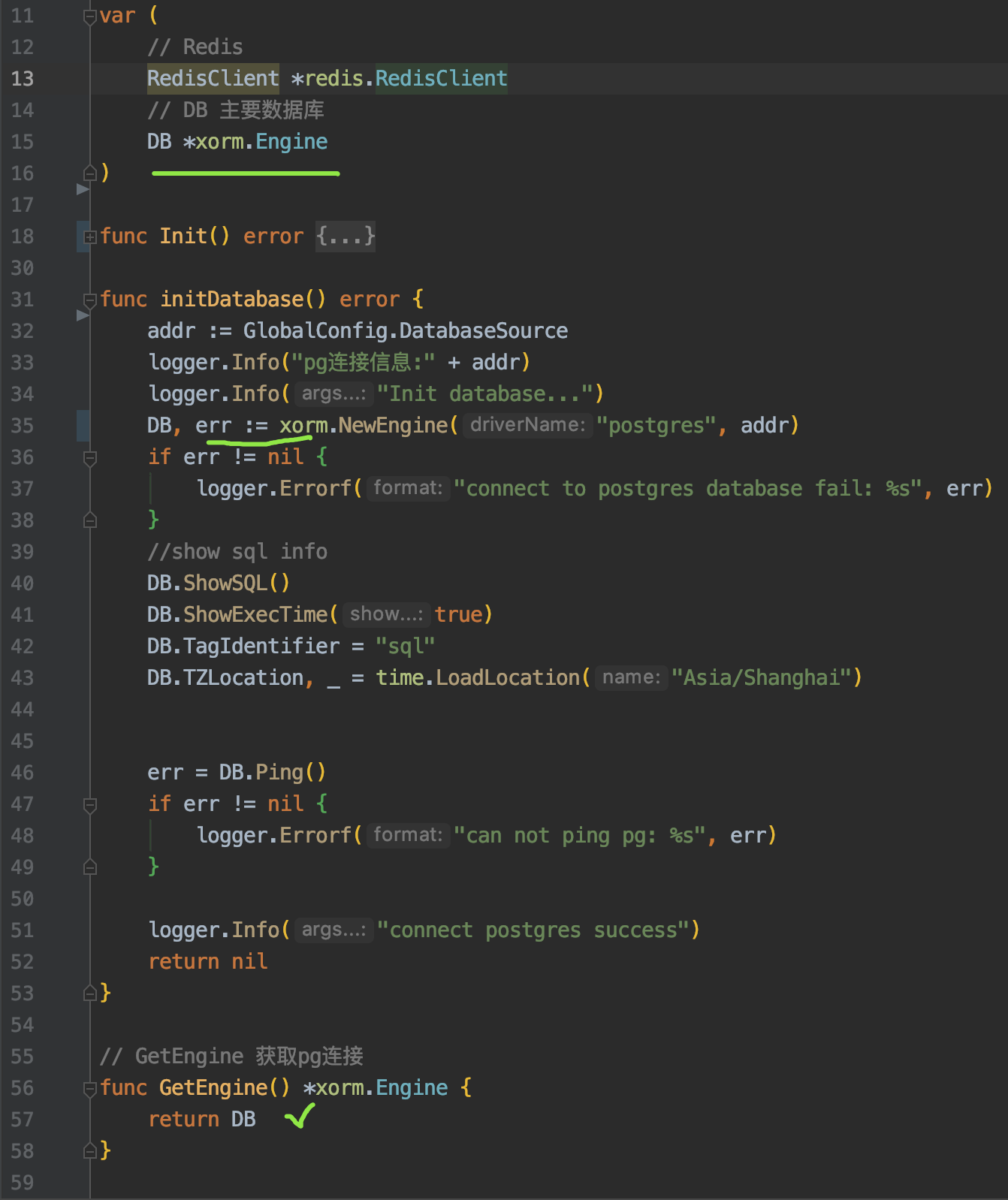Click NewEngine on line 35
Image resolution: width=1008 pixels, height=1200 pixels.
(x=393, y=426)
